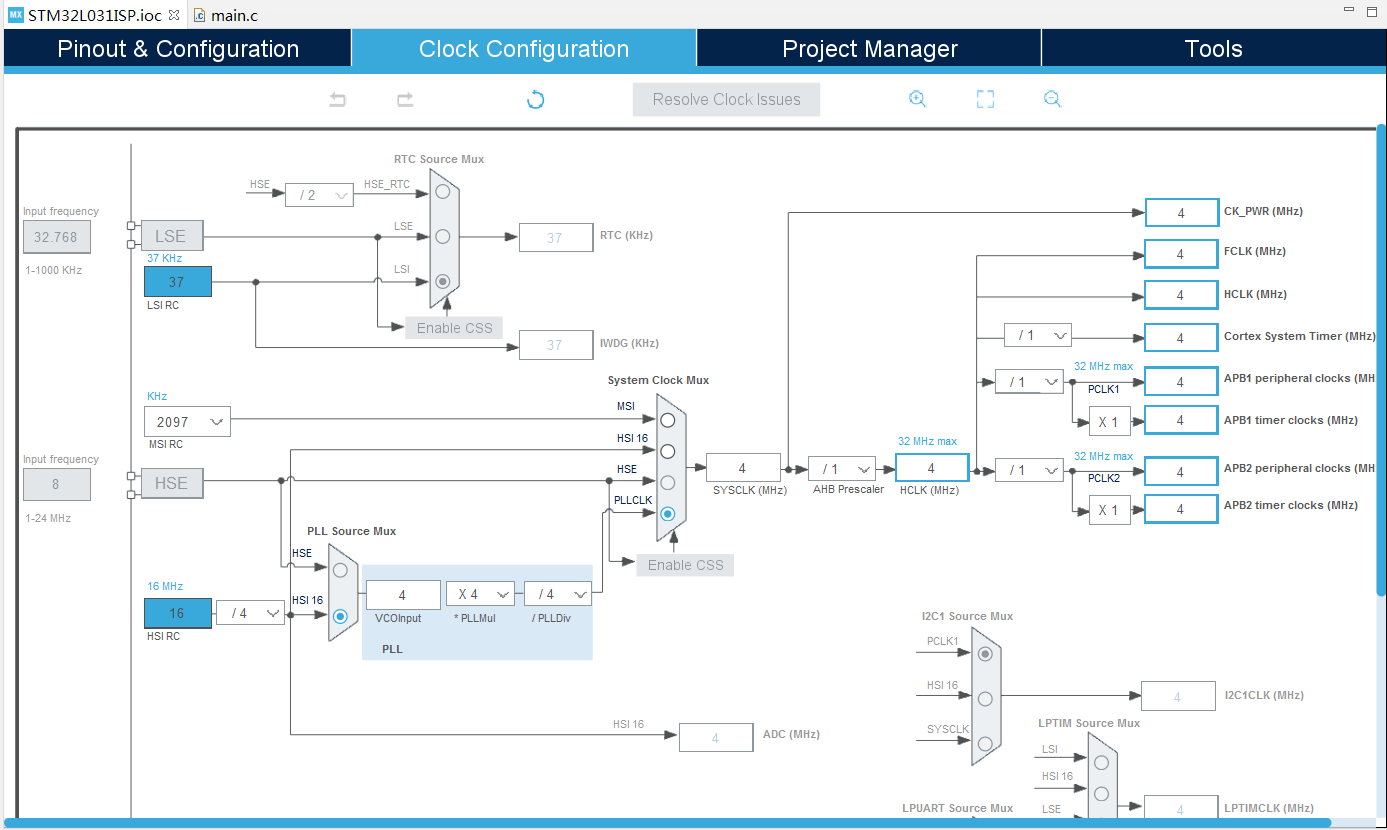Click the LSE source block
Image resolution: width=1387 pixels, height=830 pixels.
pos(171,236)
